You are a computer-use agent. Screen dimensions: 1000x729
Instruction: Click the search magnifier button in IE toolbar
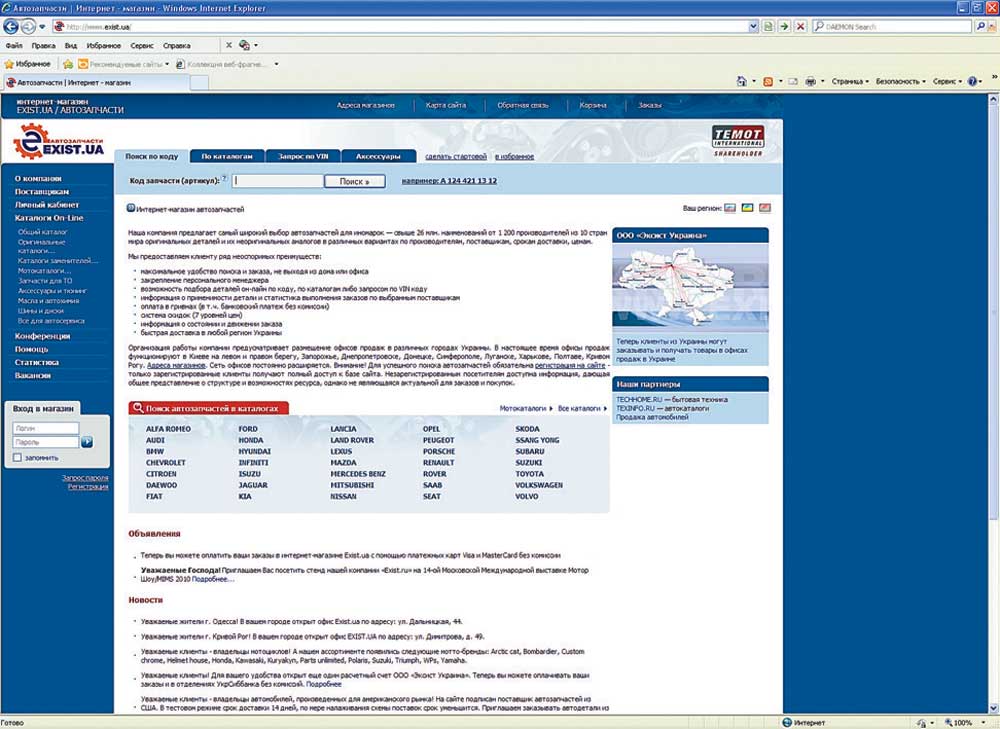click(x=981, y=27)
